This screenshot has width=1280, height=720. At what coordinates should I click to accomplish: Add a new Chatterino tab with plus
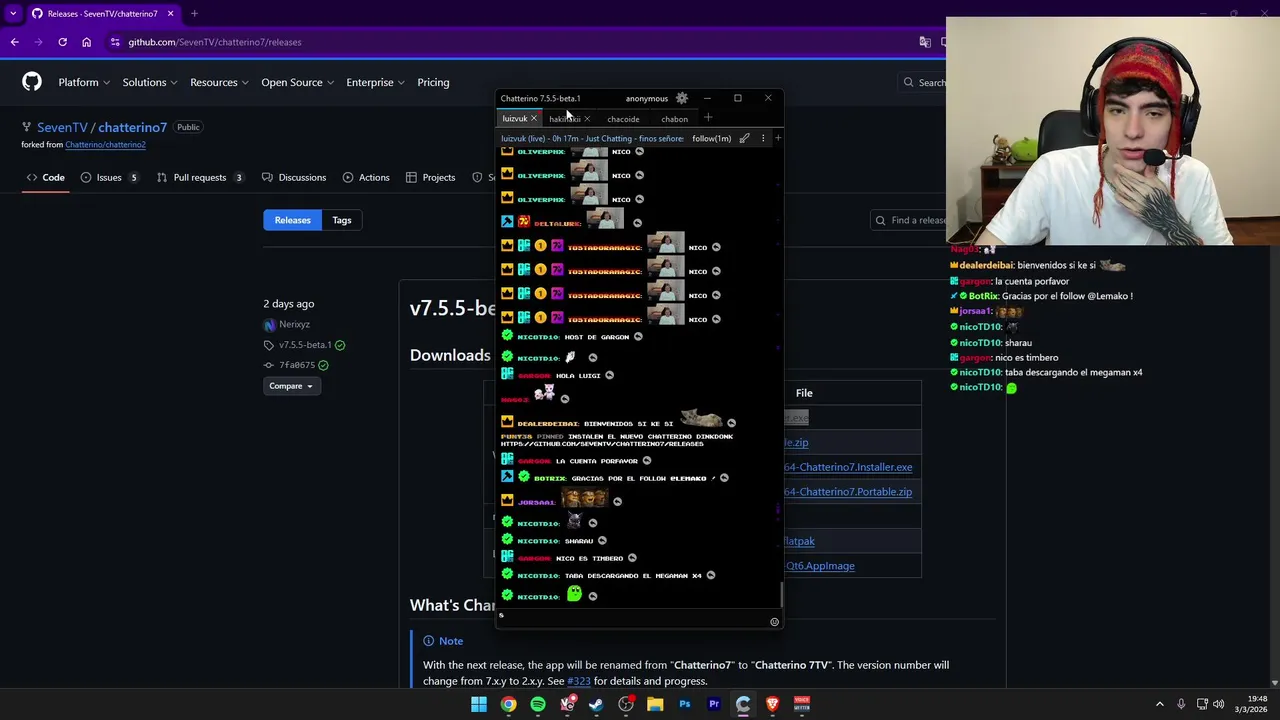[x=708, y=118]
